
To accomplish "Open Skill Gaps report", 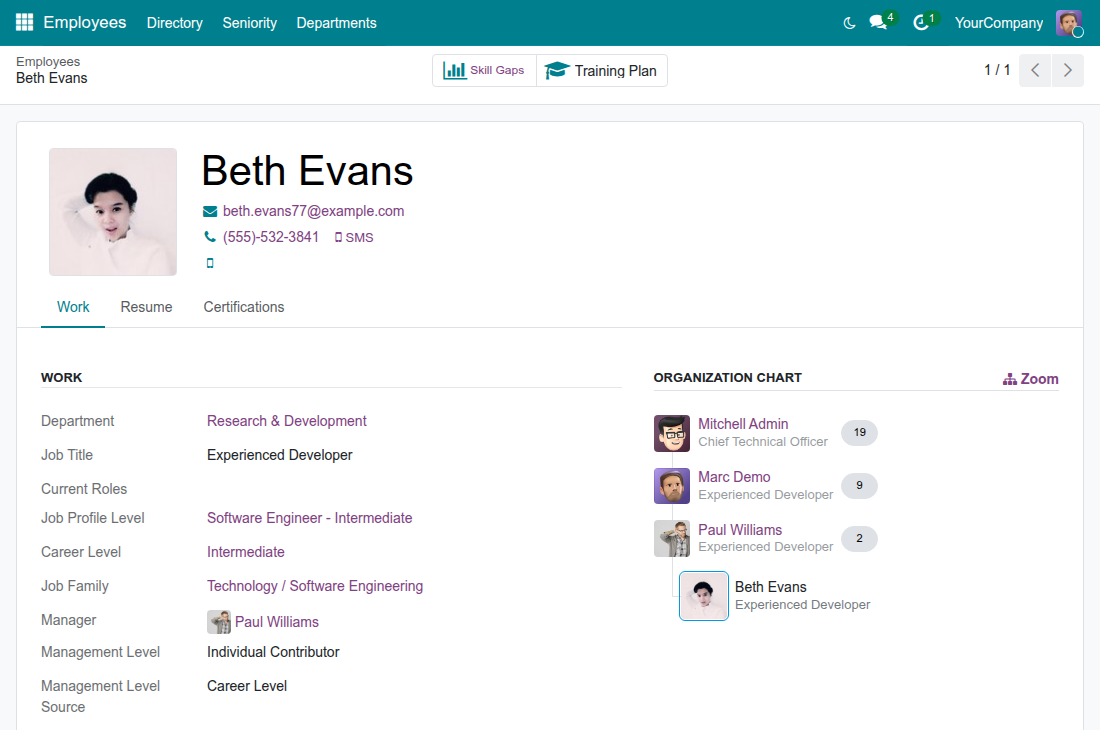I will click(484, 70).
